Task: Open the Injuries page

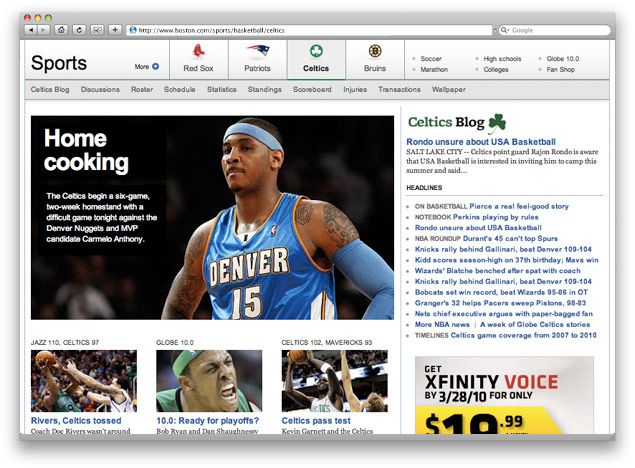Action: pyautogui.click(x=355, y=89)
